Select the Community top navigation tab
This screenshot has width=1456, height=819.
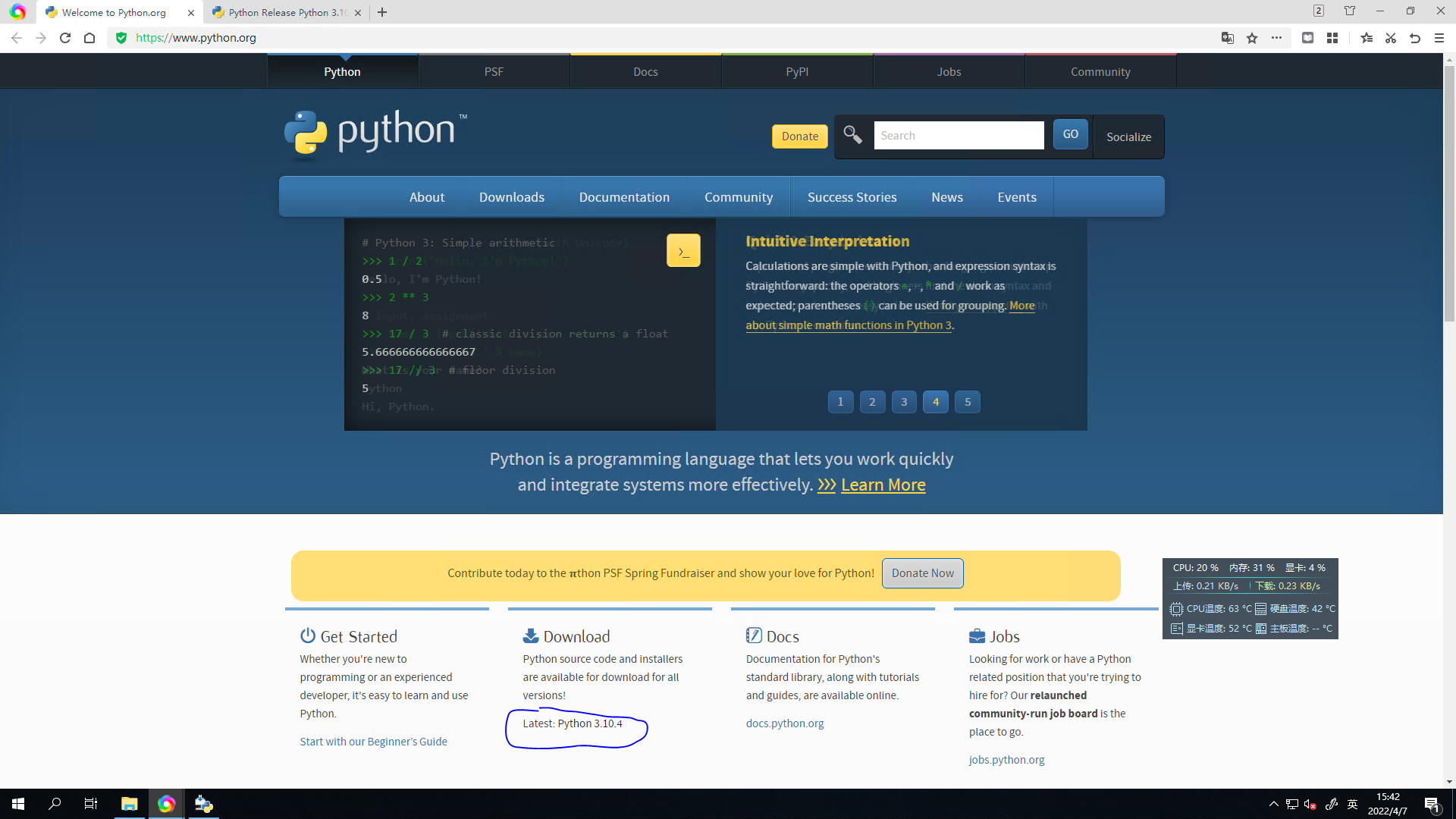tap(1100, 72)
